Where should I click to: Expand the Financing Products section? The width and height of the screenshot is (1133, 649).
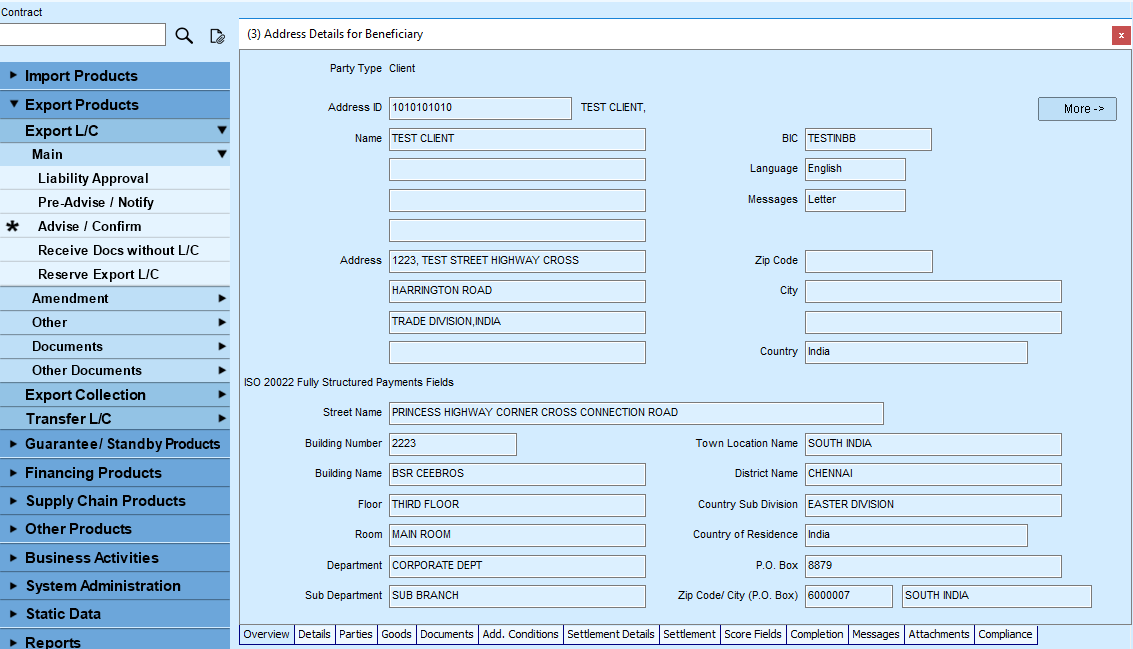click(x=115, y=473)
